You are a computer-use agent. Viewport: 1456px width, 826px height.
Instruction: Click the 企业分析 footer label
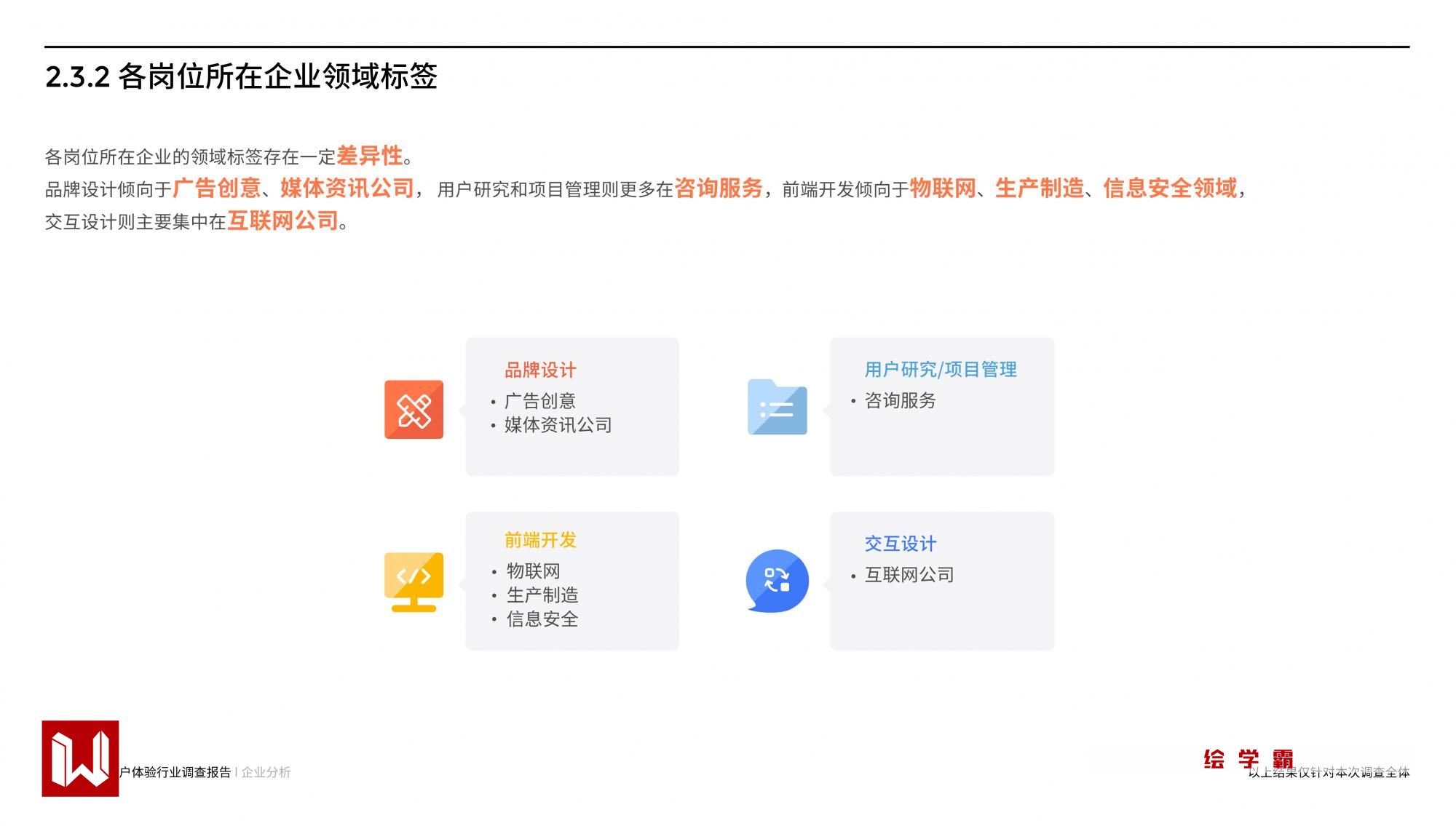click(266, 772)
